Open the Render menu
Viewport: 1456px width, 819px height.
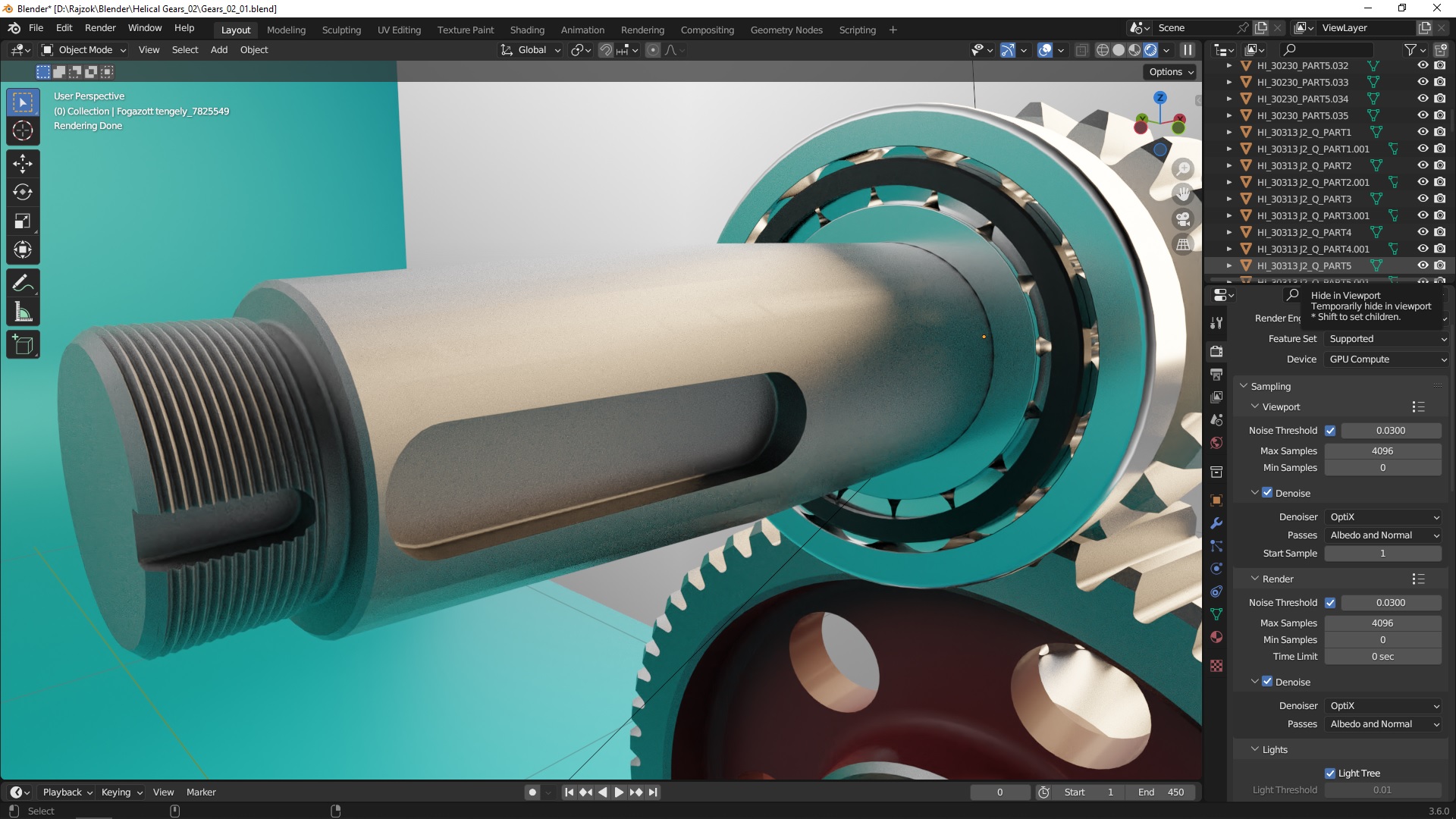[100, 28]
